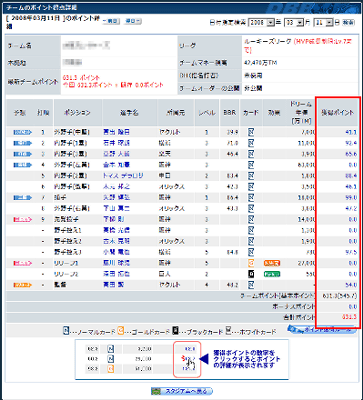This screenshot has width=363, height=400.
Task: Click the red 631.3 total points value
Action: point(350,317)
